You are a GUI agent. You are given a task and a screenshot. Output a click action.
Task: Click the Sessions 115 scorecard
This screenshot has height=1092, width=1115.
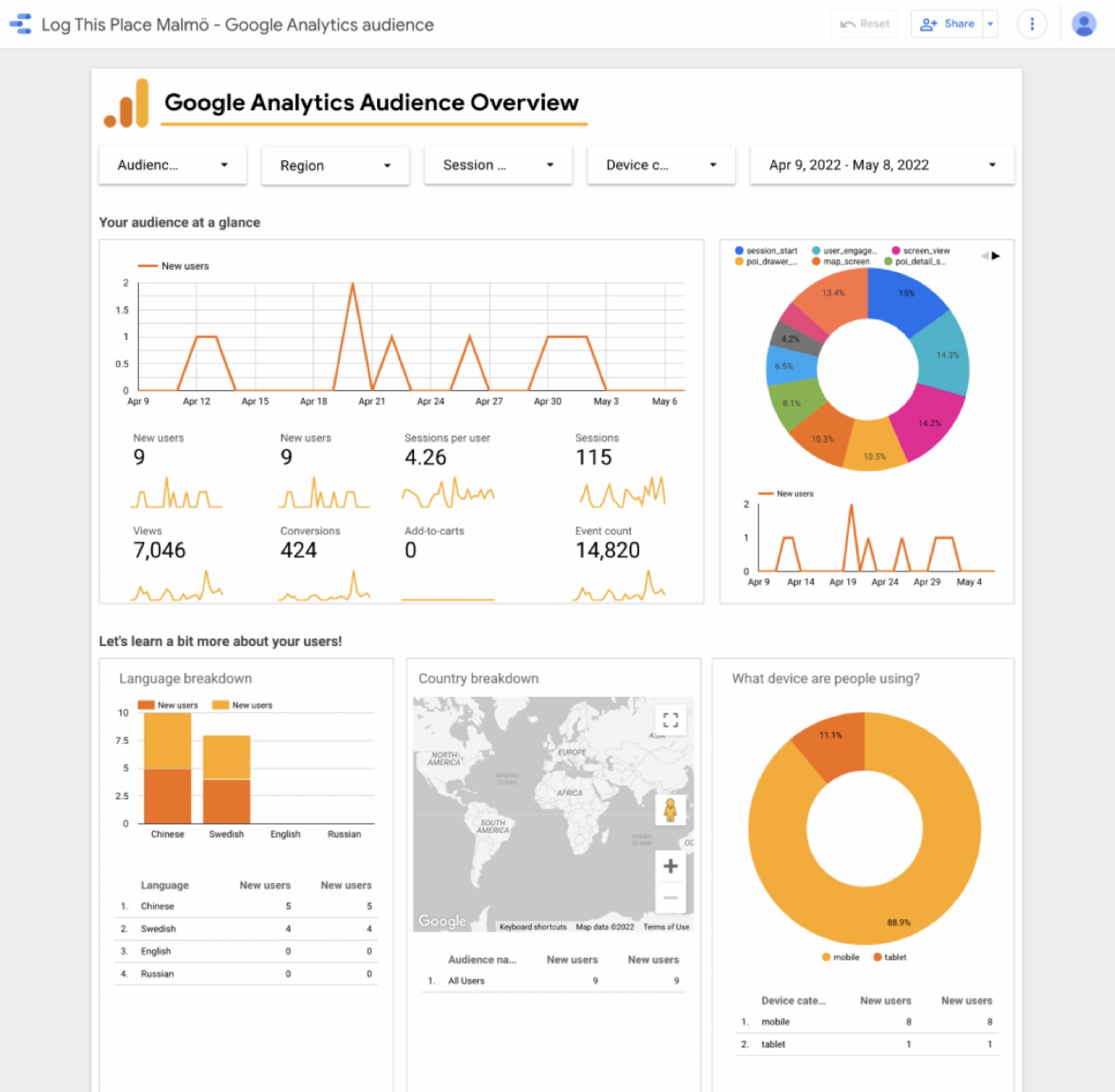point(620,470)
